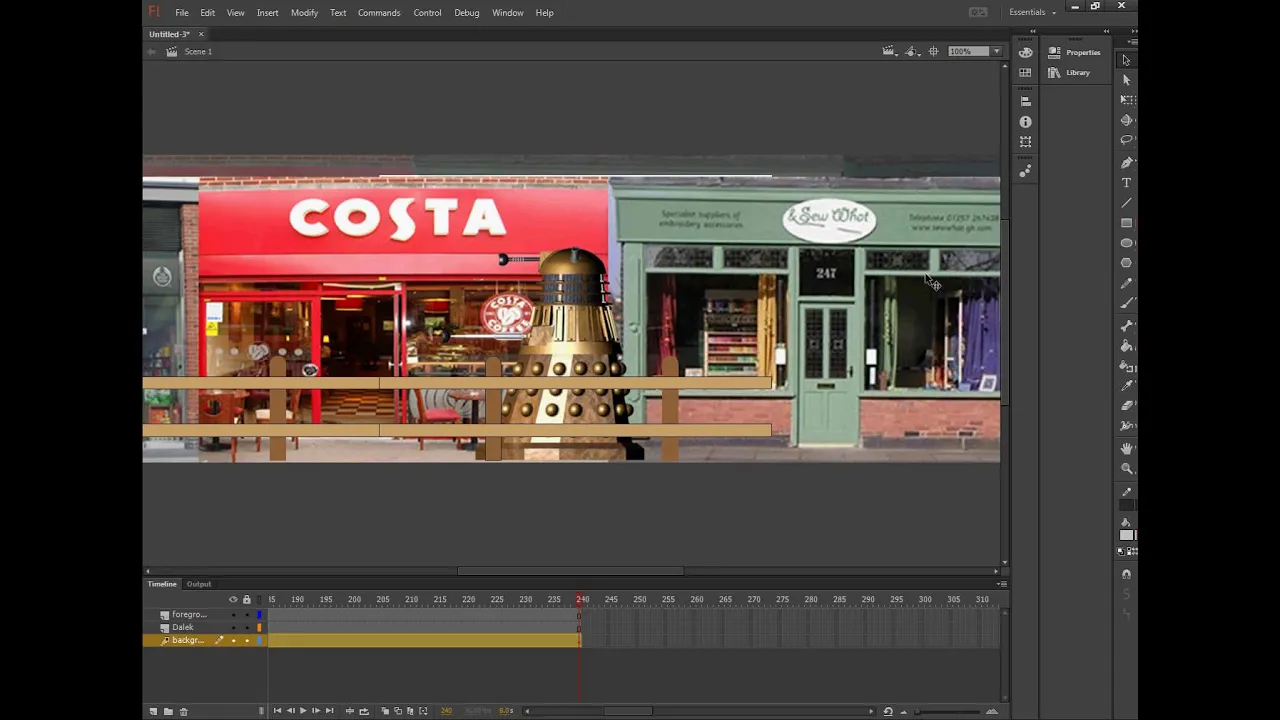Screen dimensions: 1280x720
Task: Toggle visibility dot of foreground layer
Action: click(233, 615)
